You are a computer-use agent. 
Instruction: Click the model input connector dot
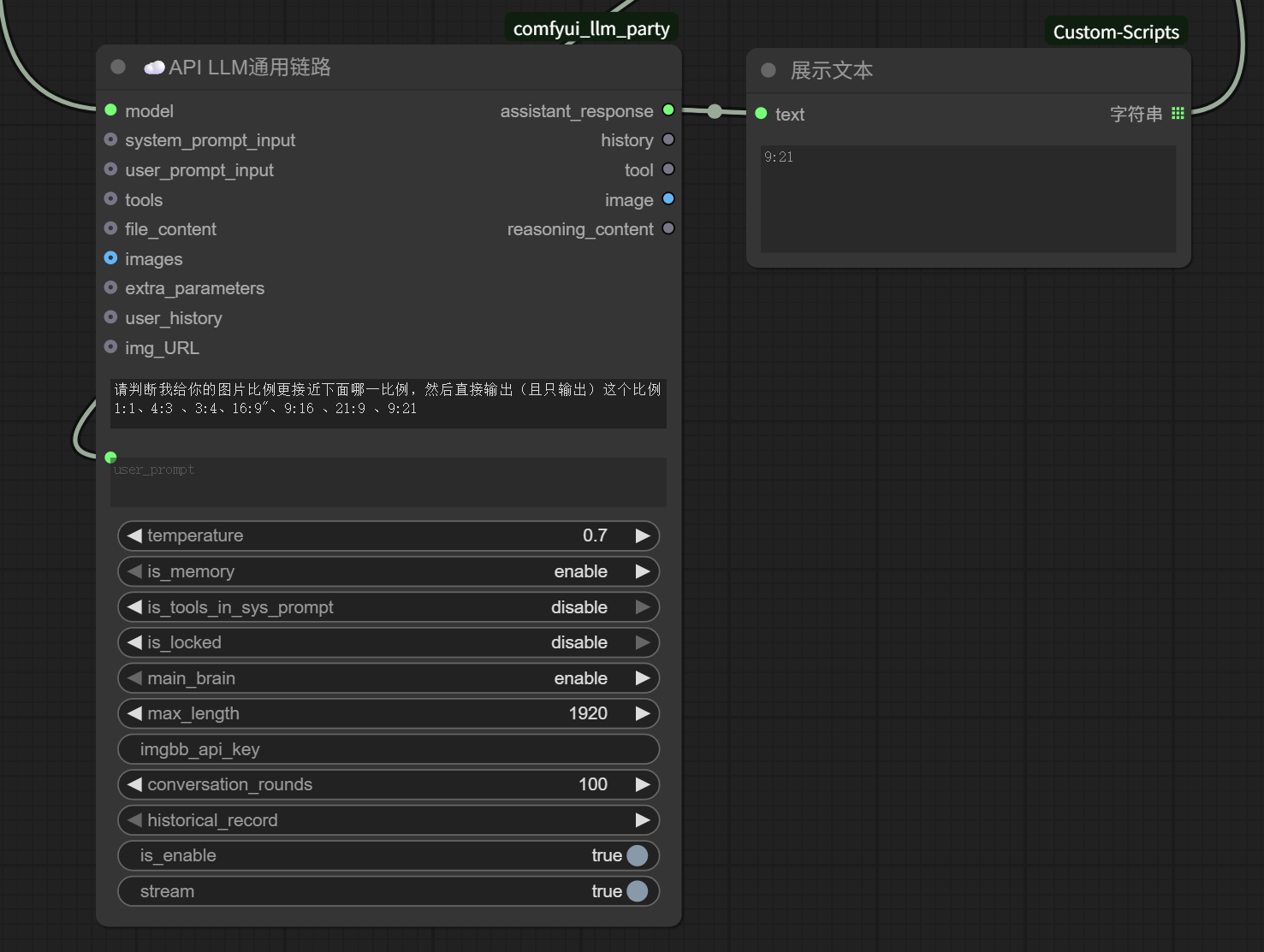click(x=110, y=110)
